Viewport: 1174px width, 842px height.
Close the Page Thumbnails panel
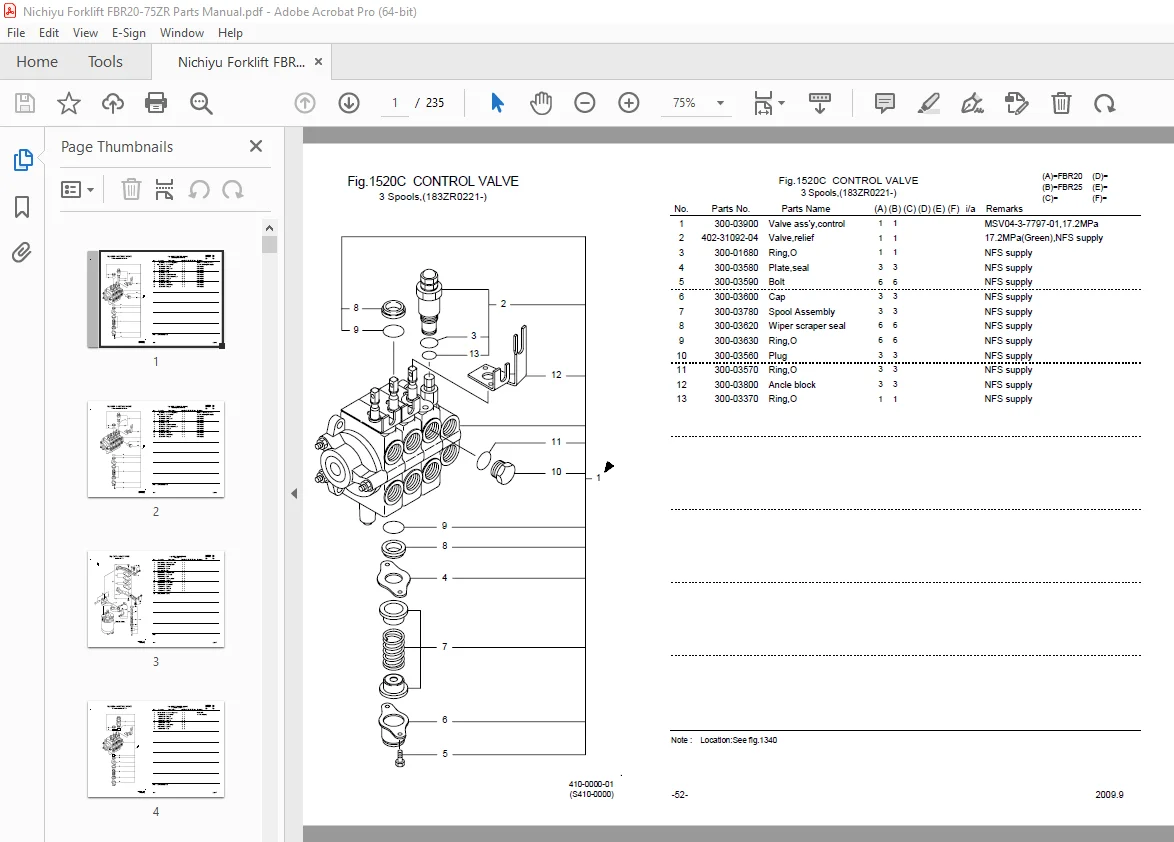[256, 146]
